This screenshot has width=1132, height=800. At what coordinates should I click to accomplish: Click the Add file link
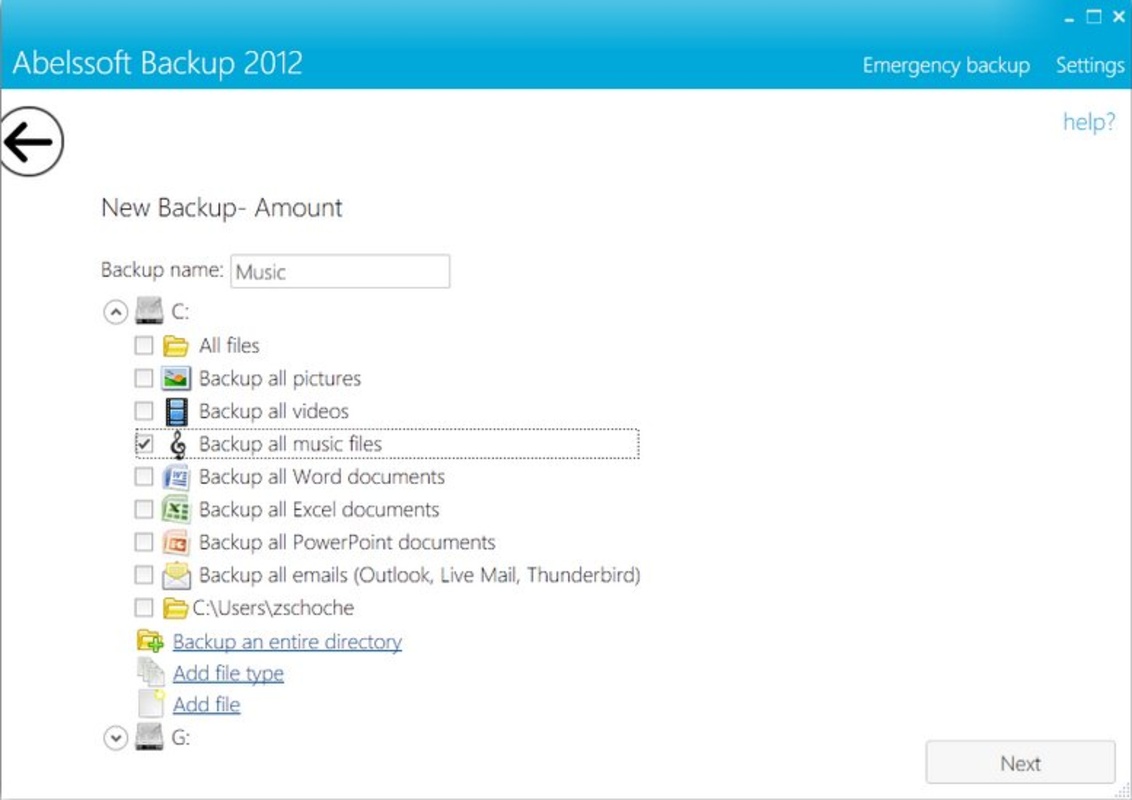pyautogui.click(x=206, y=705)
